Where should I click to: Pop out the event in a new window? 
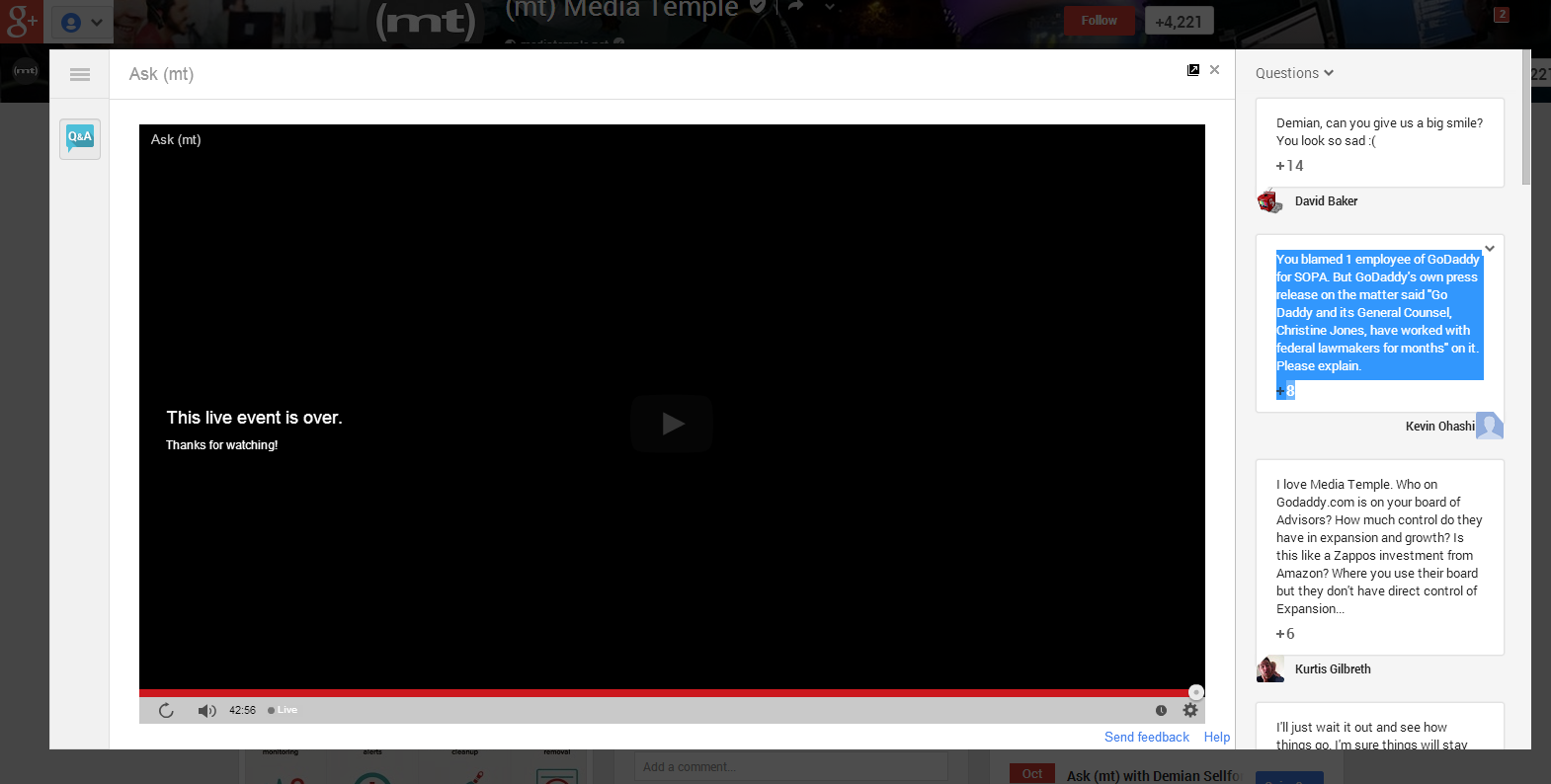[1193, 70]
